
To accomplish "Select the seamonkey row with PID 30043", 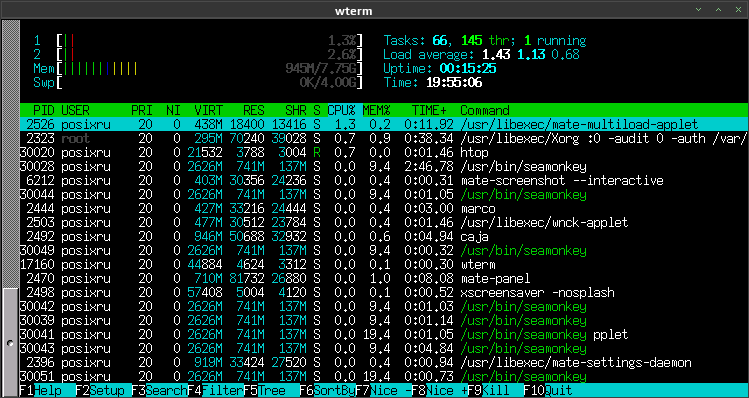I will [x=384, y=348].
